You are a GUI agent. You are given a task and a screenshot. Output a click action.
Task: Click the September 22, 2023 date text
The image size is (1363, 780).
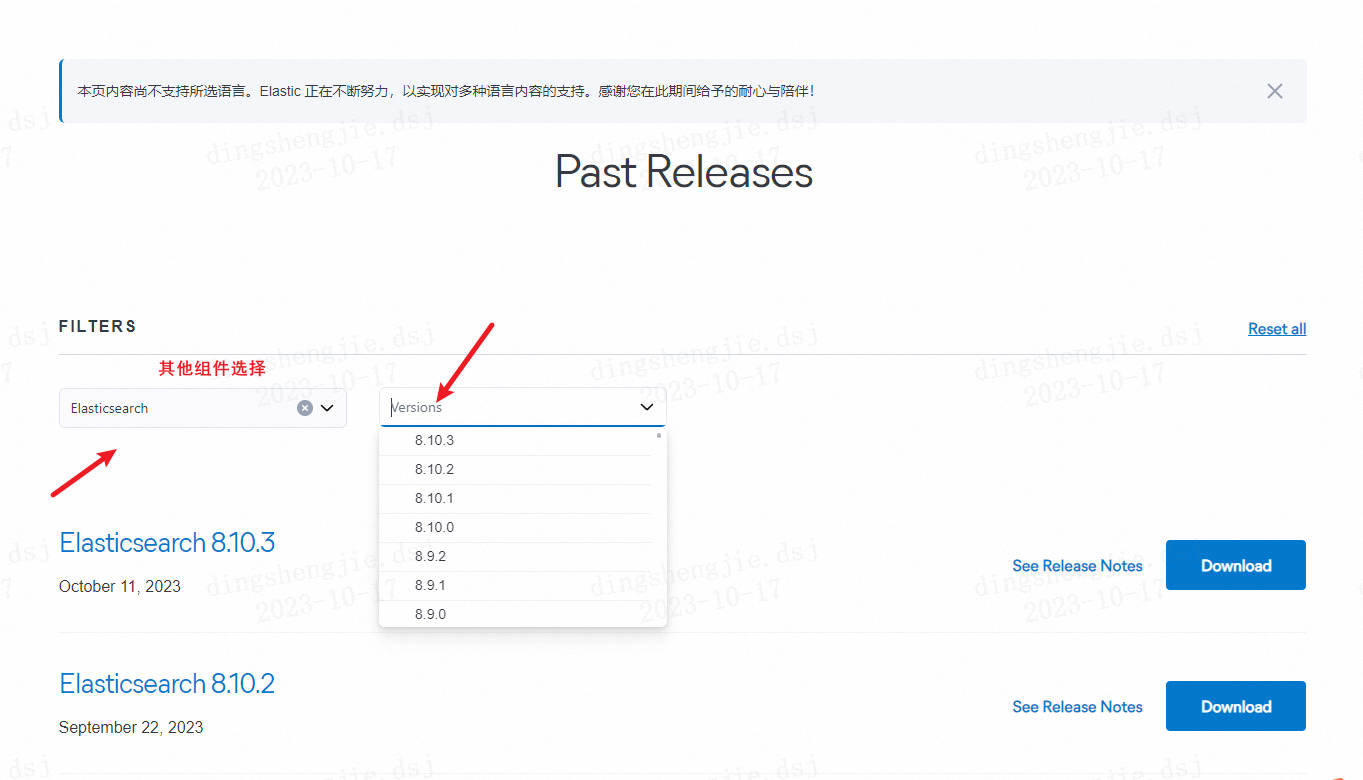[131, 728]
